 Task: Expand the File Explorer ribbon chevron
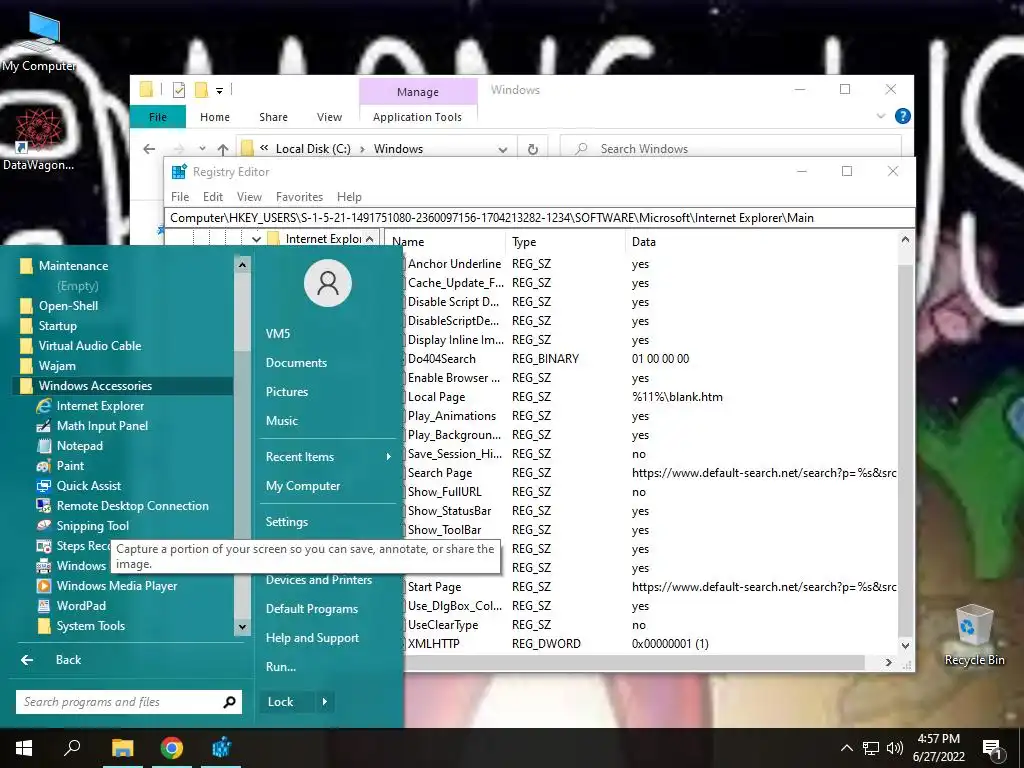tap(880, 116)
